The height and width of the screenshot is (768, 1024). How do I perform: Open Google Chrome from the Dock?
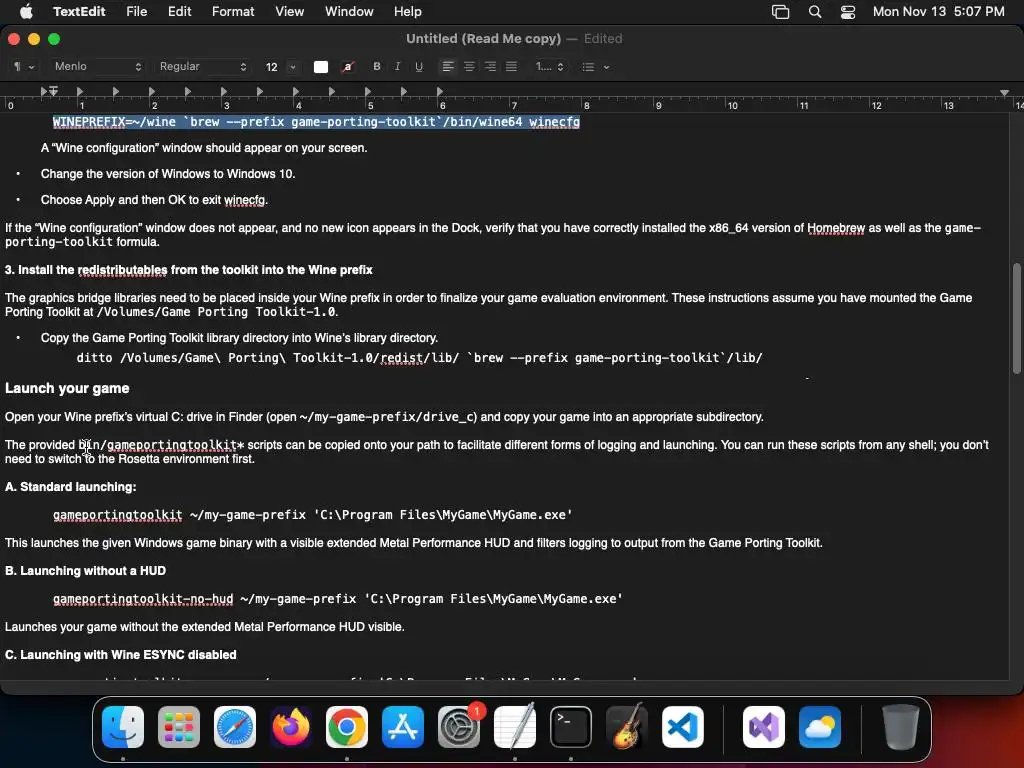tap(347, 727)
